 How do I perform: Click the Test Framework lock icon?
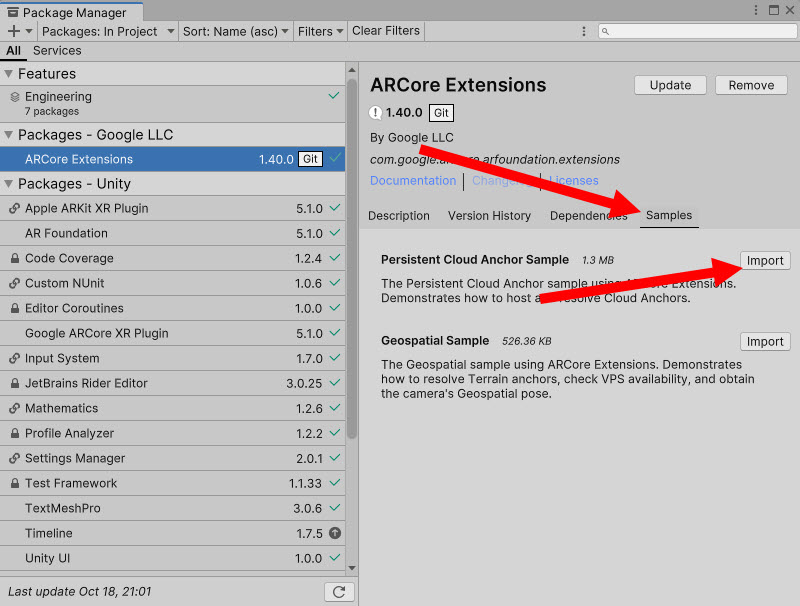point(15,483)
